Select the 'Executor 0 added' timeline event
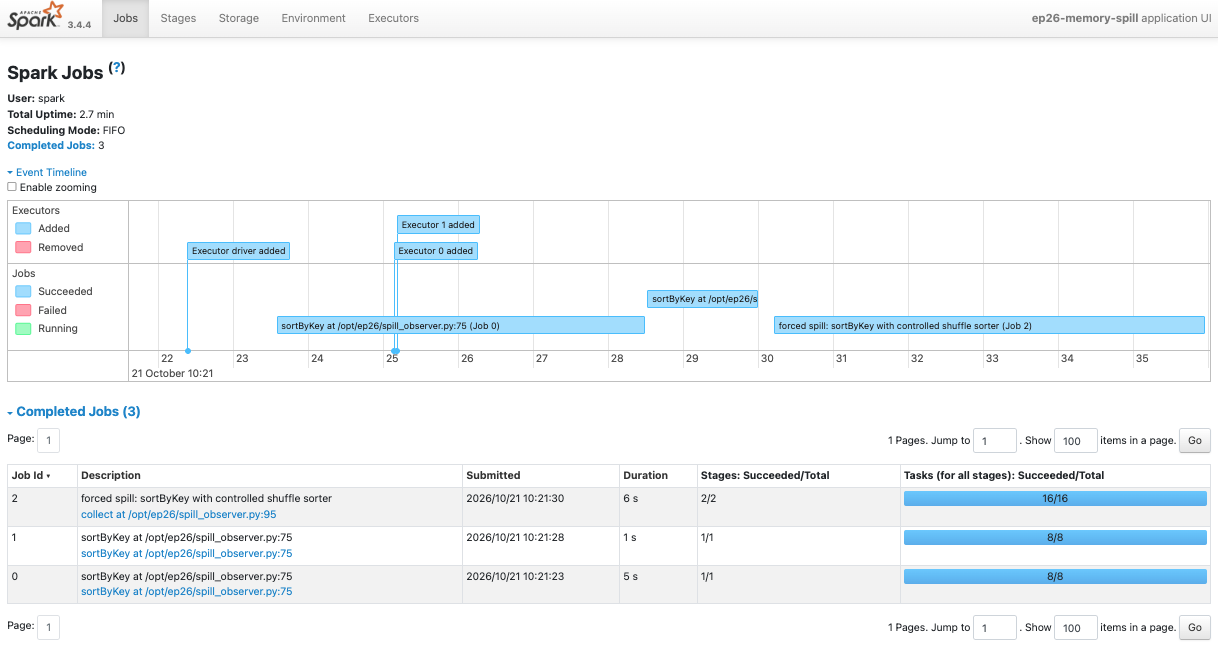 click(x=436, y=251)
